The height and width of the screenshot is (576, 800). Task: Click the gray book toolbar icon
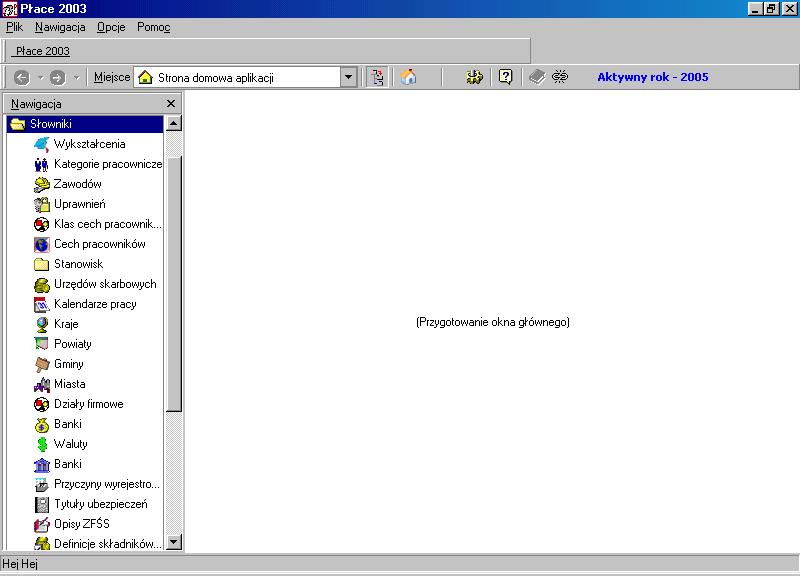click(537, 77)
